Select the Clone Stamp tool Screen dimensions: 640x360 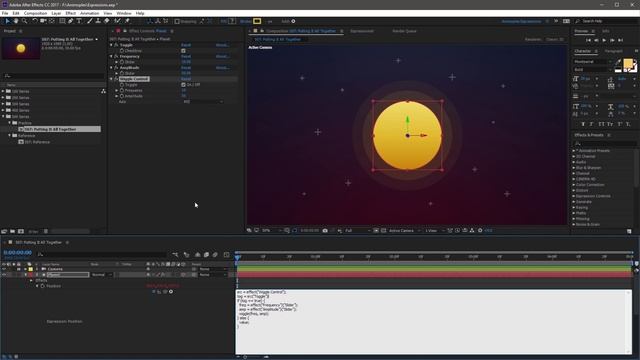pyautogui.click(x=98, y=21)
